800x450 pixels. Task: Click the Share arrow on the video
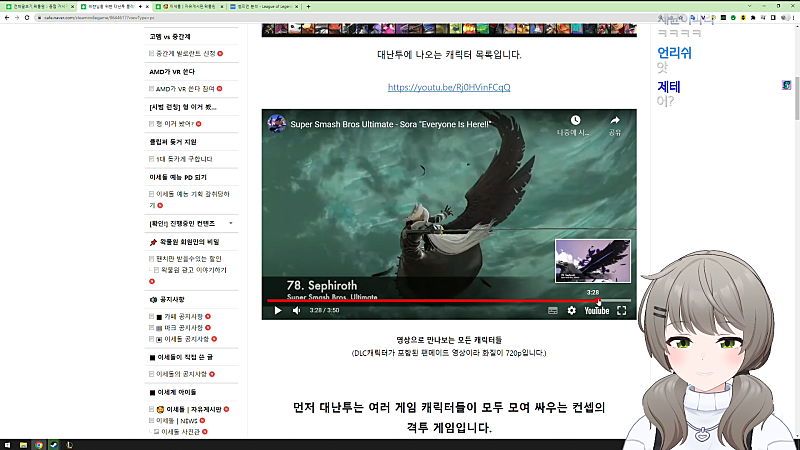(x=615, y=123)
